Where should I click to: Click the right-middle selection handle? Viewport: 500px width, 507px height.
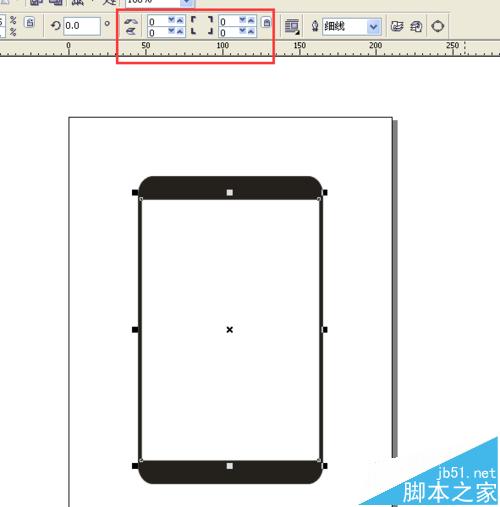coord(325,330)
